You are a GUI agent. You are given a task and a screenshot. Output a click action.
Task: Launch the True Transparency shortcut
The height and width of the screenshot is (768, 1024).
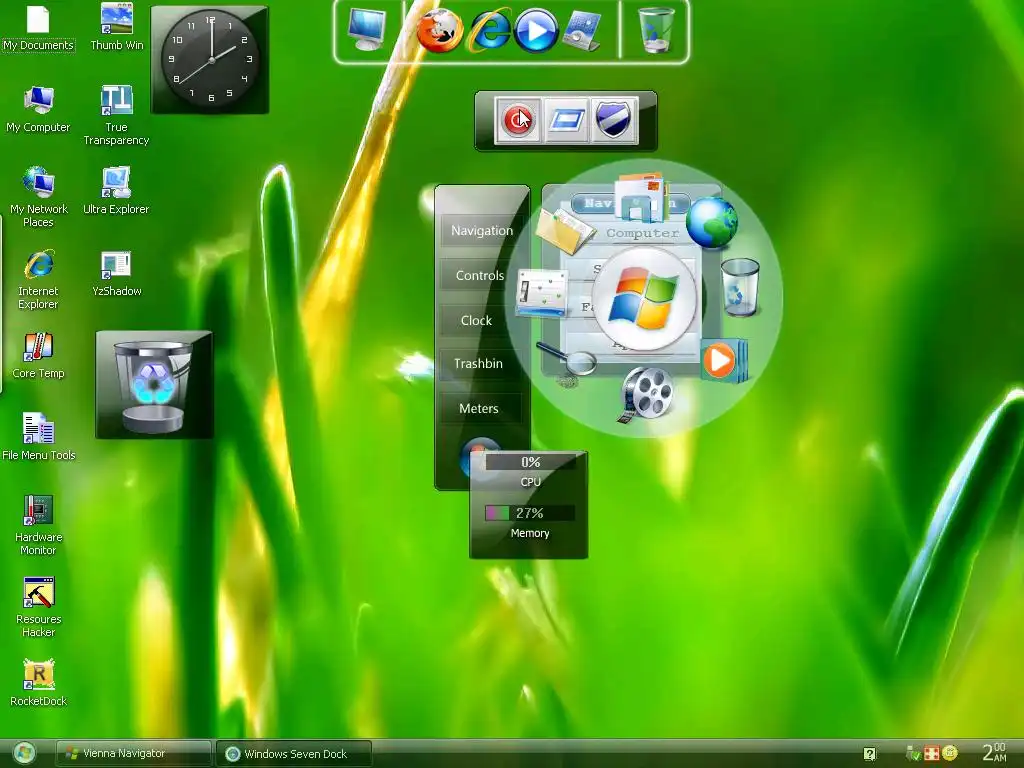(116, 116)
